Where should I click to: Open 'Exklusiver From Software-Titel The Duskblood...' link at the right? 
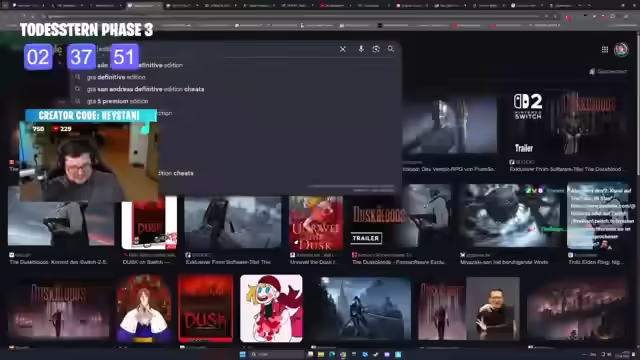[568, 169]
